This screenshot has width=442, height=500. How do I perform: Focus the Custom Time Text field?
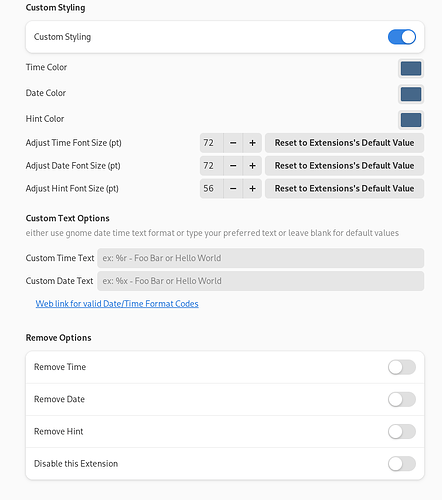[260, 258]
